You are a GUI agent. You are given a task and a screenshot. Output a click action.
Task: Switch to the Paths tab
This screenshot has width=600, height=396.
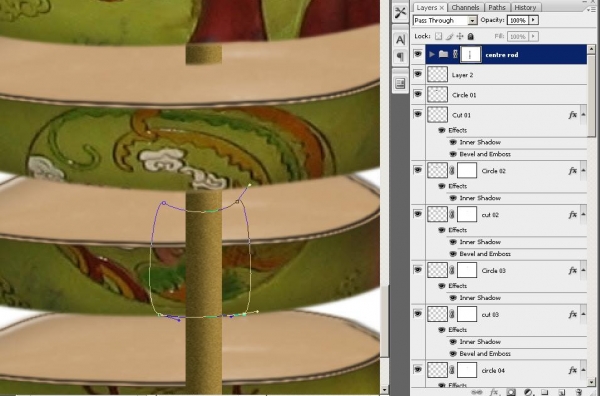[497, 8]
